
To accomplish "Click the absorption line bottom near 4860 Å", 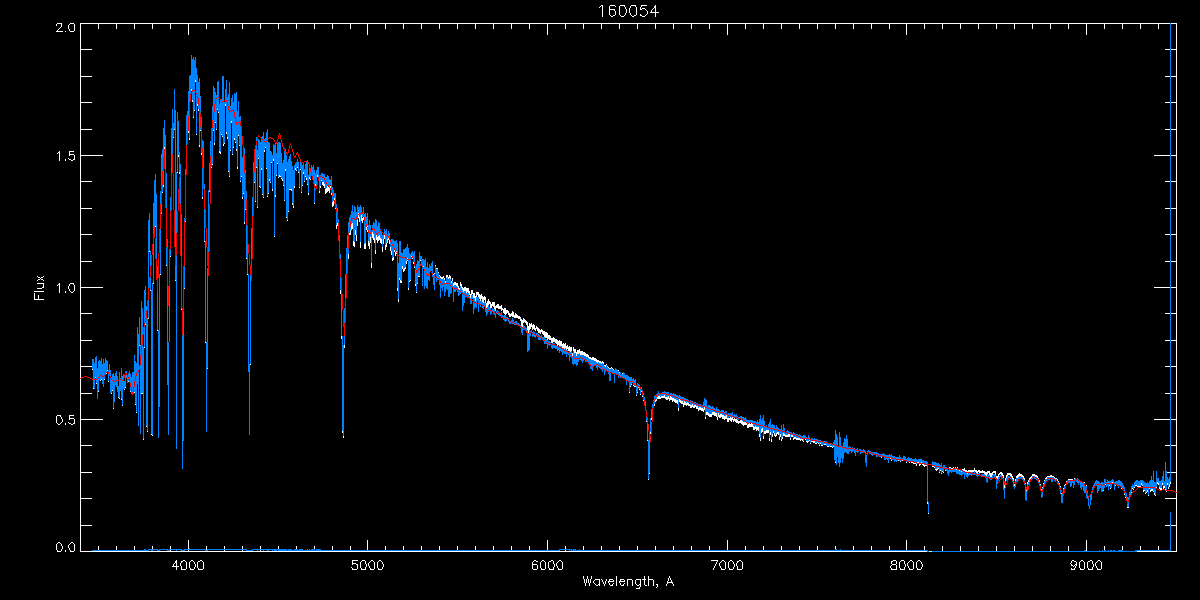I will coord(343,430).
